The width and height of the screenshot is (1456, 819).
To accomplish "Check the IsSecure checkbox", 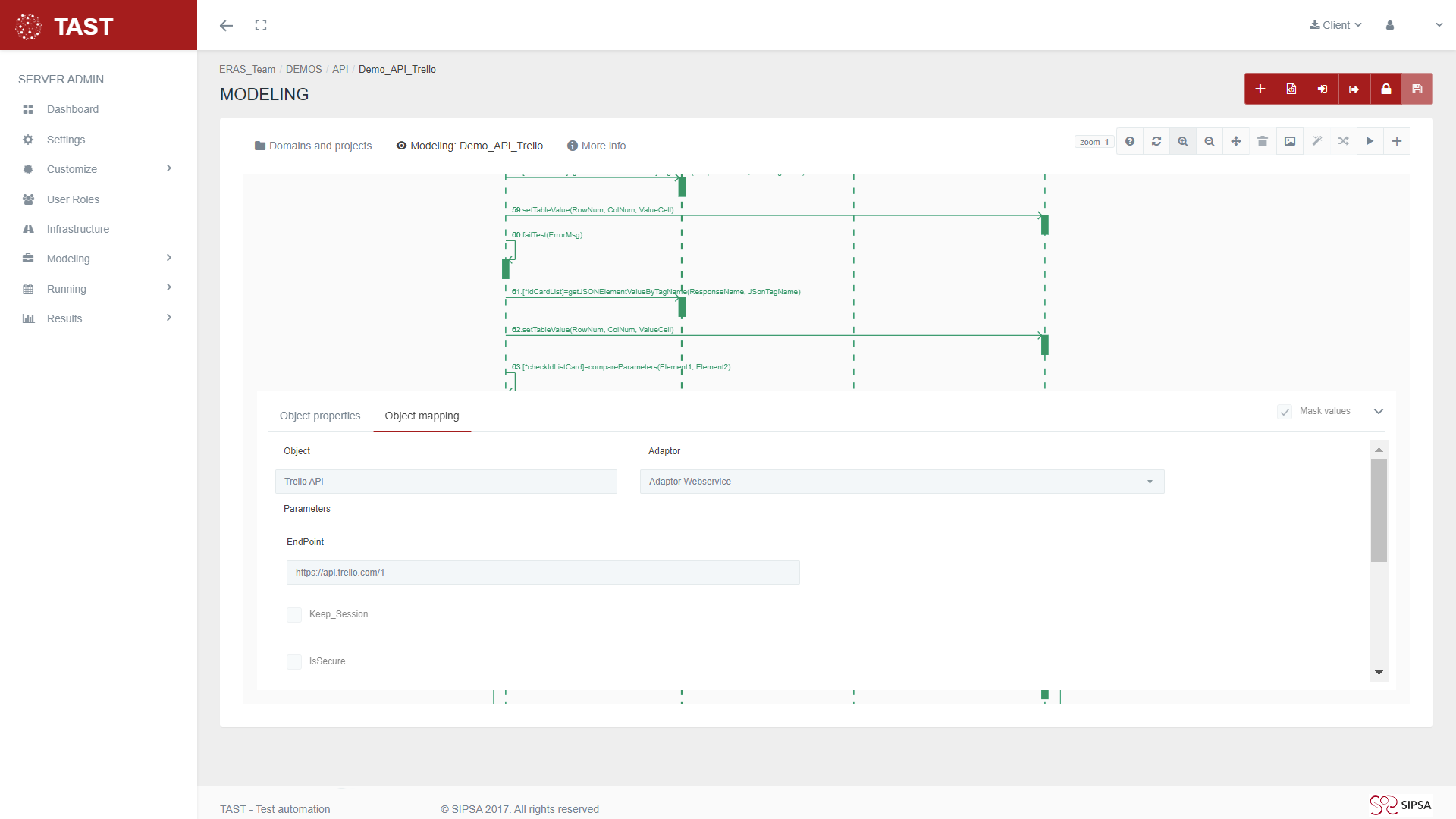I will 294,662.
